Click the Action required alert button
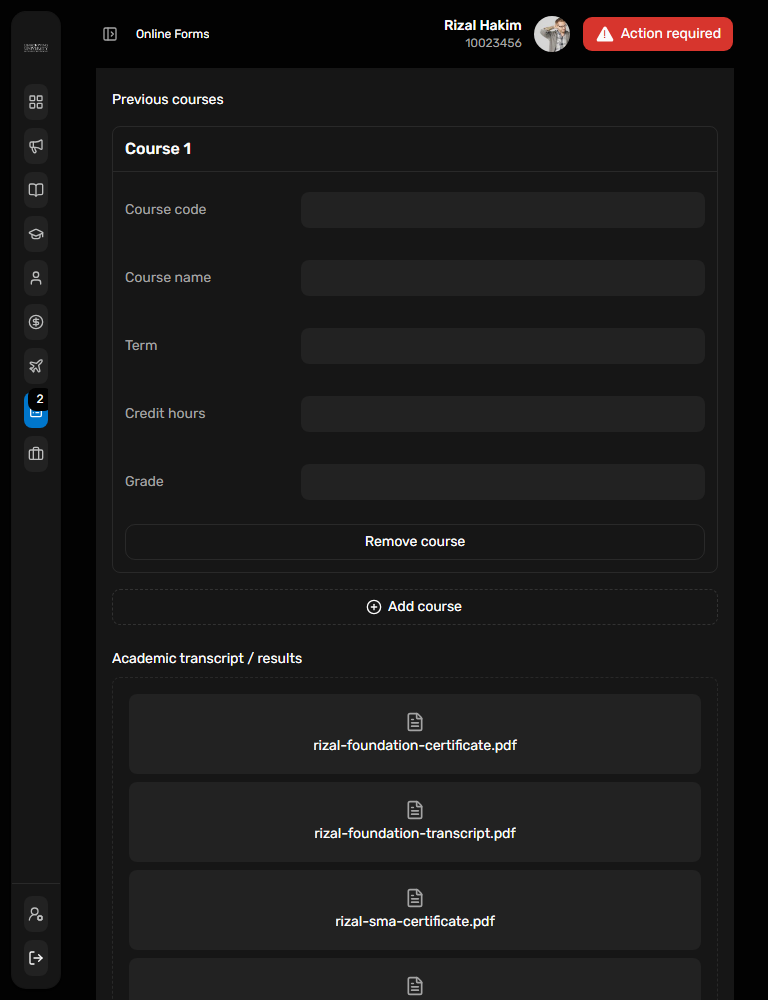The image size is (768, 1000). 658,34
